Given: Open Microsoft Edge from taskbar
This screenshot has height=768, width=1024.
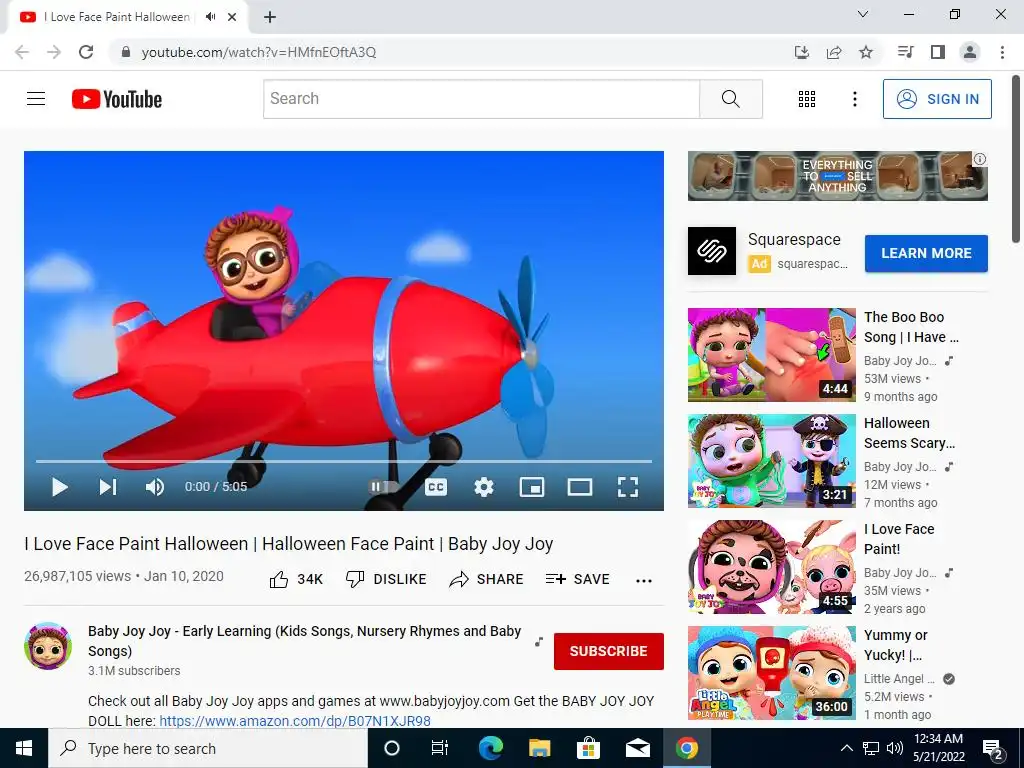Looking at the screenshot, I should (490, 748).
